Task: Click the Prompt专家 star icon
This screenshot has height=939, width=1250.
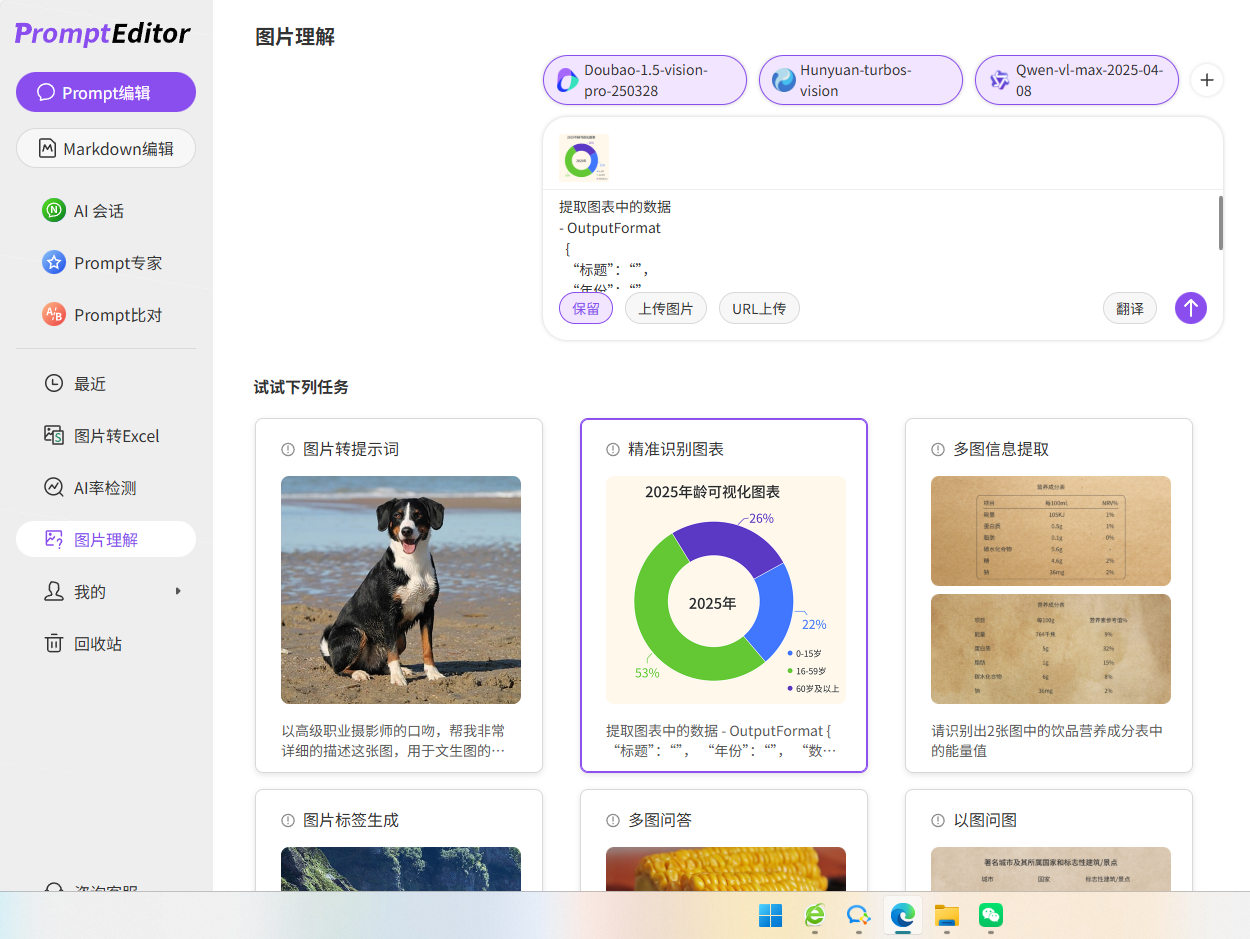Action: coord(53,263)
